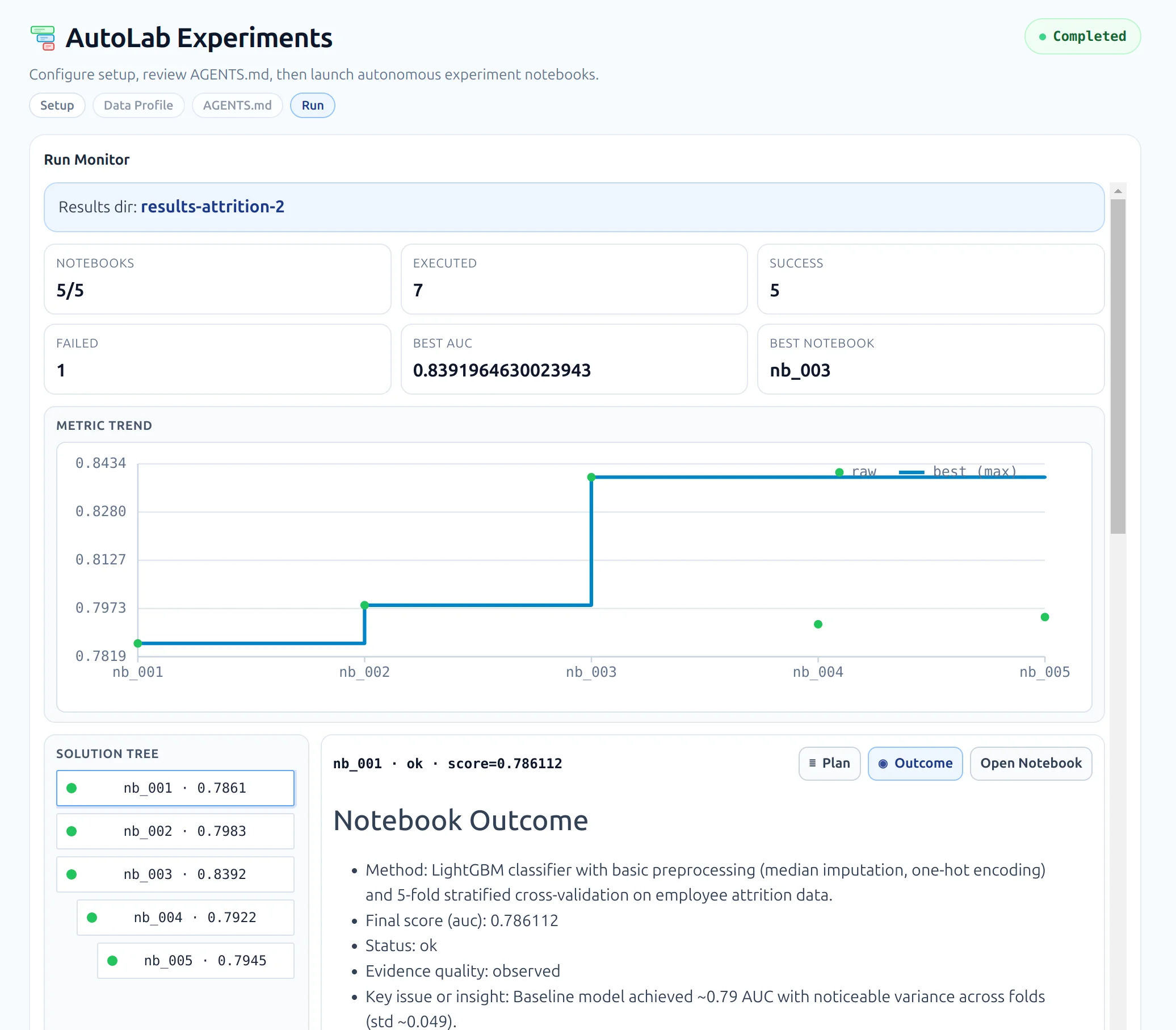Collapse the nb_003 entry in the solution tree

(175, 874)
